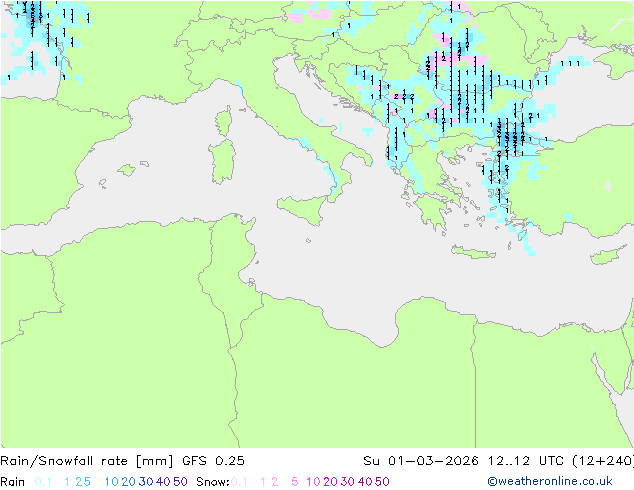Pick the snow legend 20 value
This screenshot has width=634, height=490.
tap(330, 482)
